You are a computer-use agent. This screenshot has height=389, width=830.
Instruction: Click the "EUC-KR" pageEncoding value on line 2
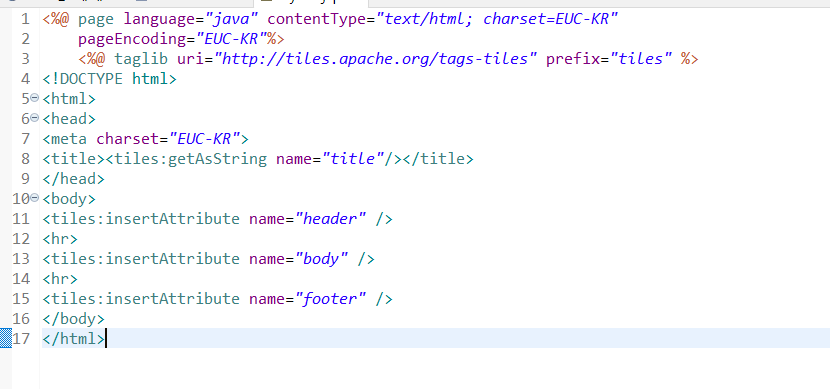click(231, 39)
